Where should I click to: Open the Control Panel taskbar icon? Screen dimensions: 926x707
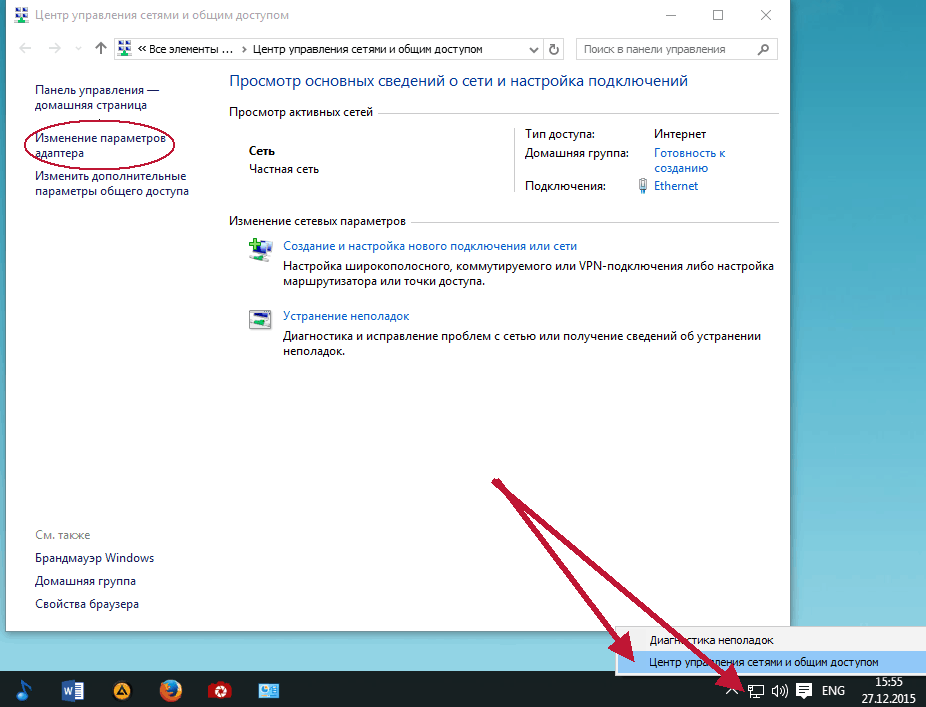click(x=269, y=690)
